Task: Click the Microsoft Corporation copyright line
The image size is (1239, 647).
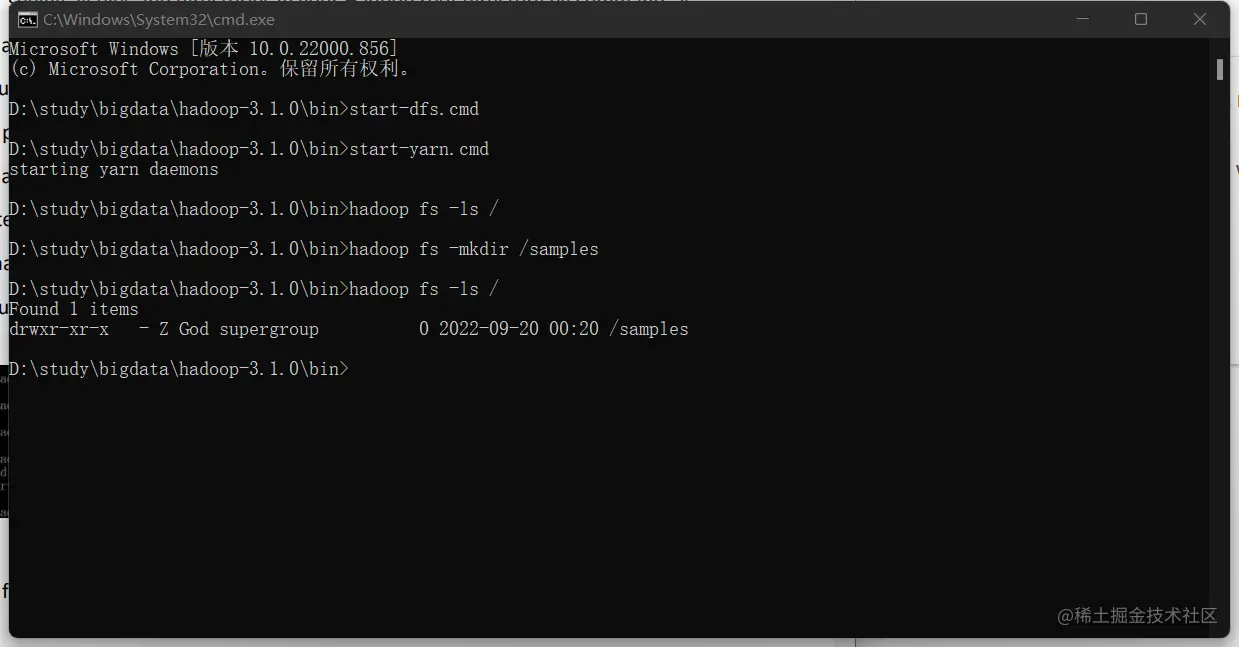Action: coord(210,69)
